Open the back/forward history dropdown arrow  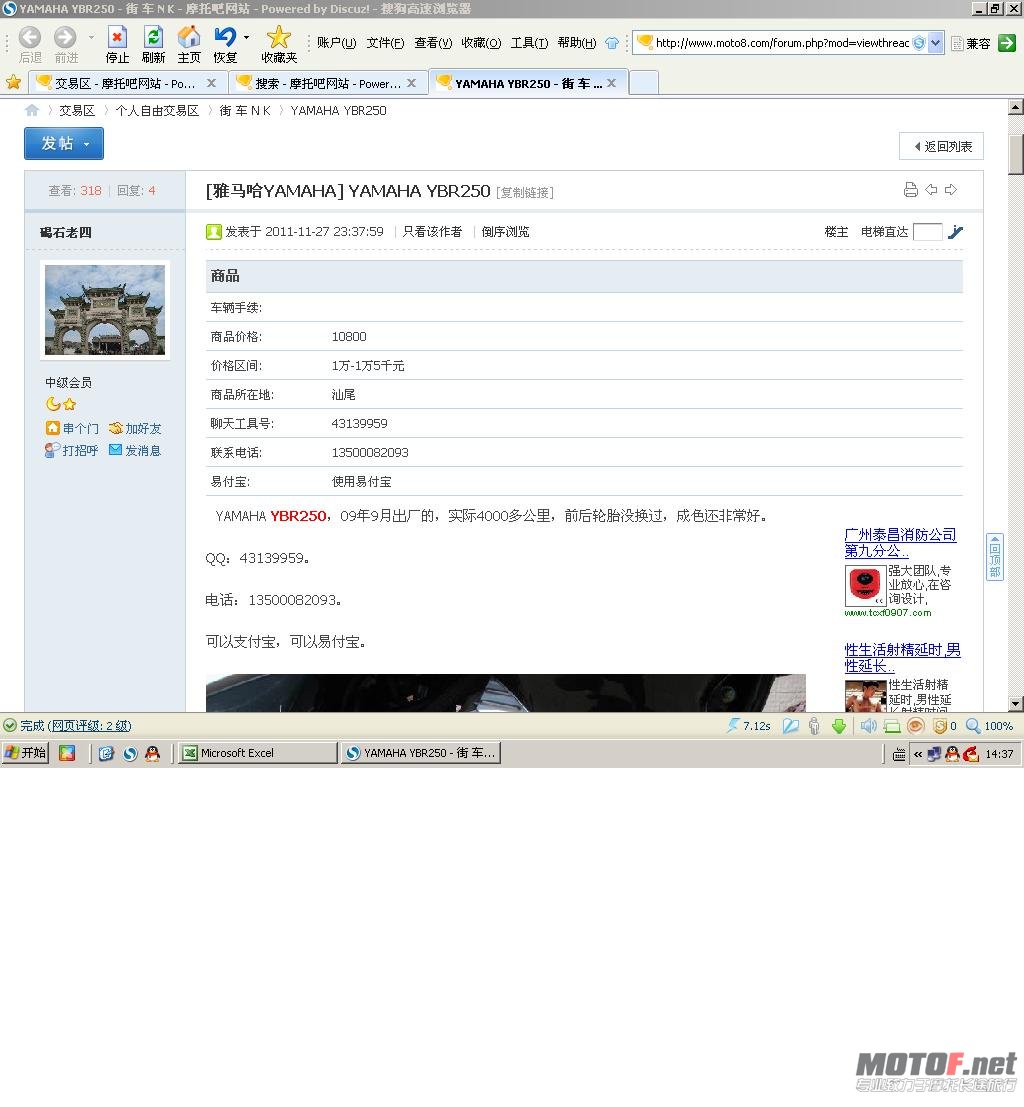tap(91, 37)
